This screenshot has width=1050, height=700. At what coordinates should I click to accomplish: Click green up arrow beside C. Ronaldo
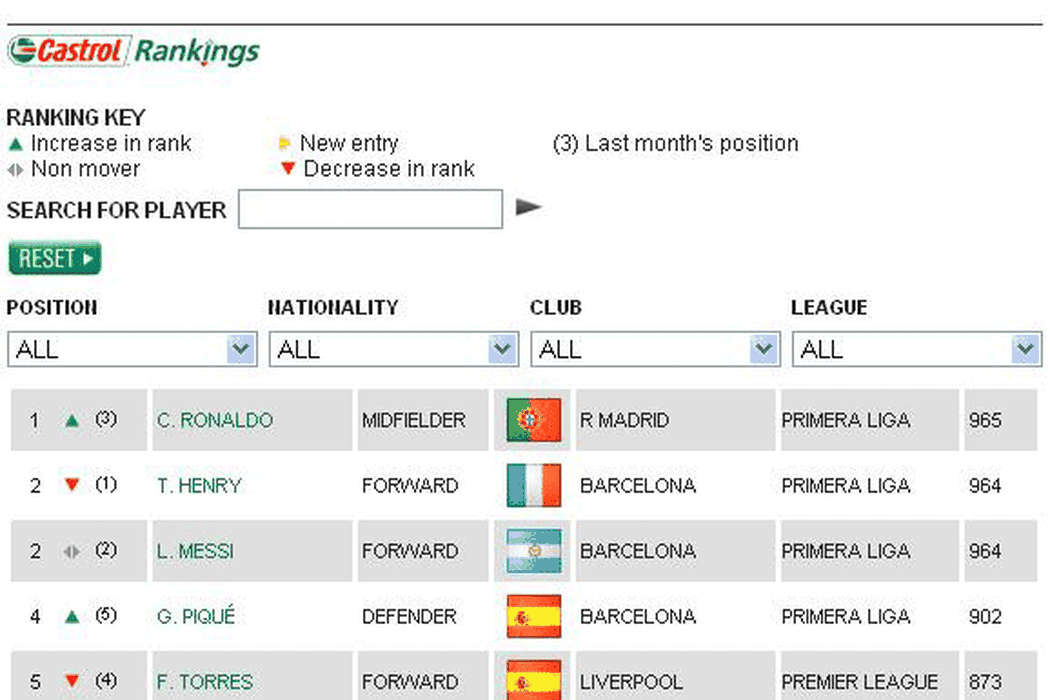[x=71, y=421]
